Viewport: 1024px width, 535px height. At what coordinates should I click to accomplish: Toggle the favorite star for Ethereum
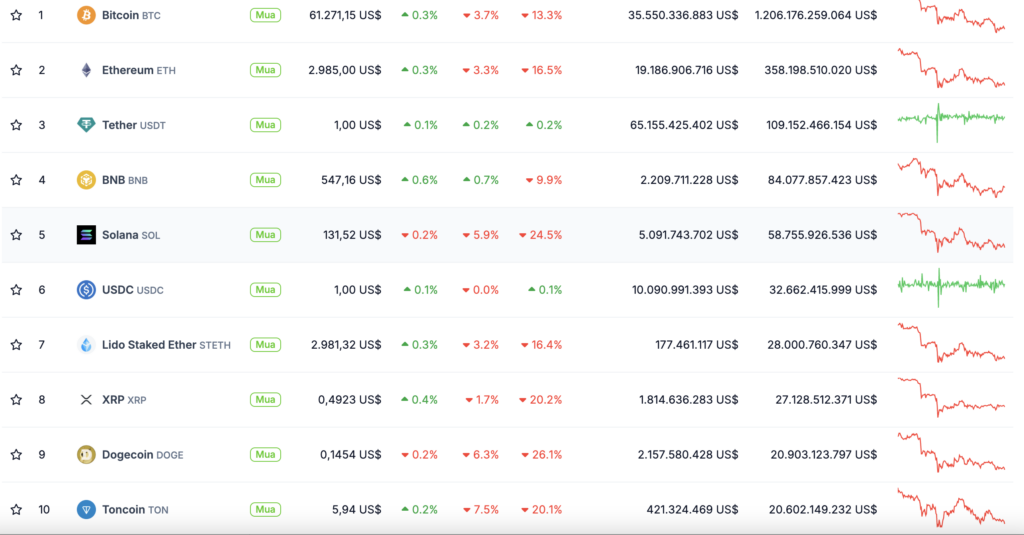click(16, 70)
